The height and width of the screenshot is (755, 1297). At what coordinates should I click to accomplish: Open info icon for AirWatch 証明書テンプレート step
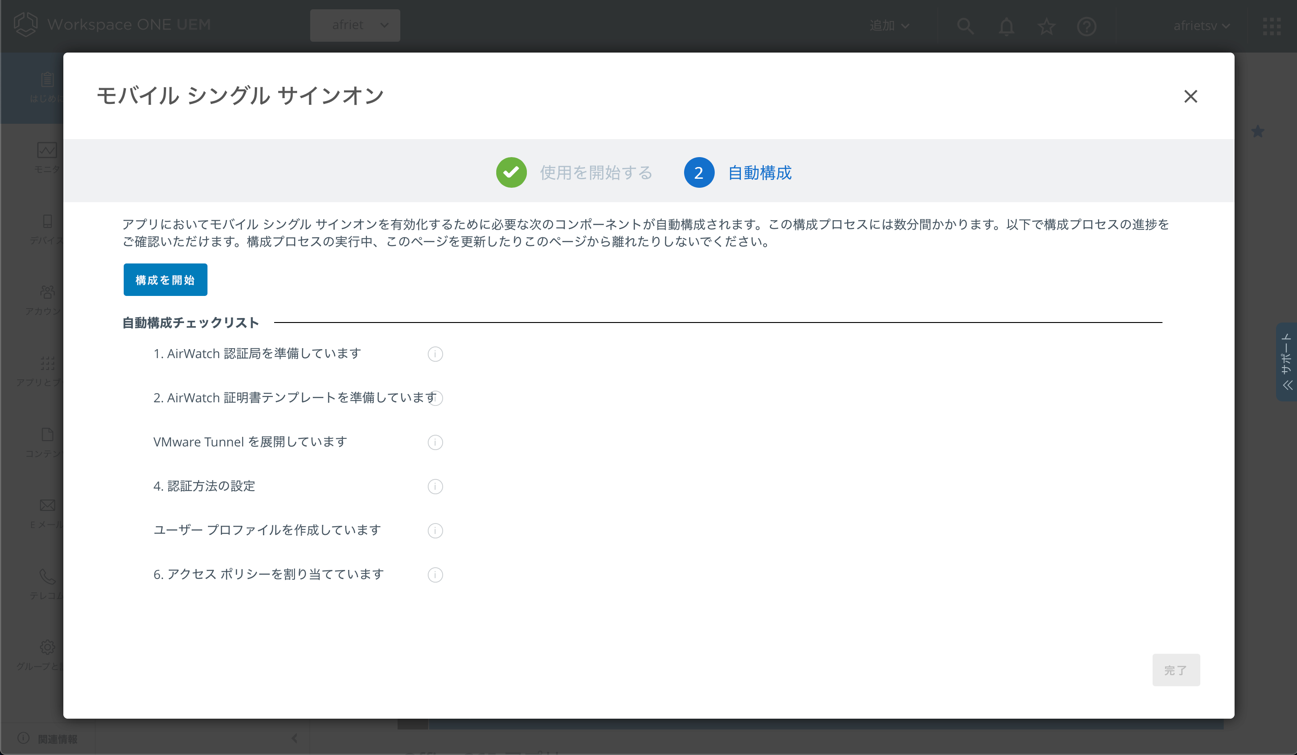(x=438, y=398)
